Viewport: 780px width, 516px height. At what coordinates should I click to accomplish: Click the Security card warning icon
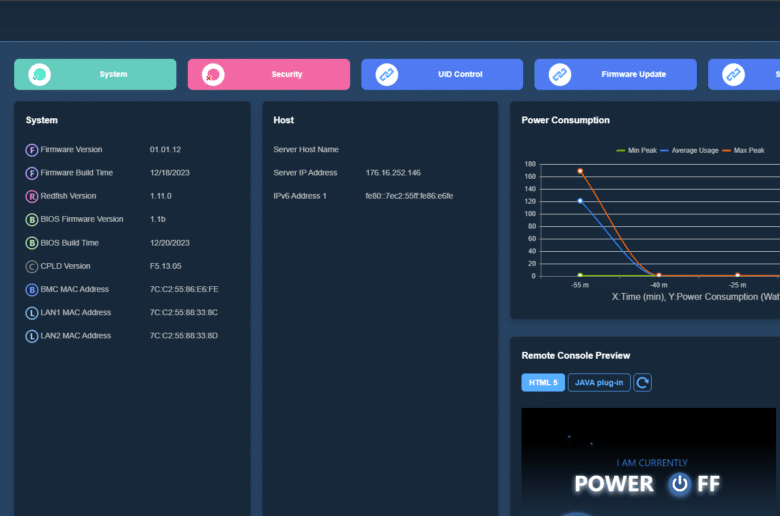213,75
